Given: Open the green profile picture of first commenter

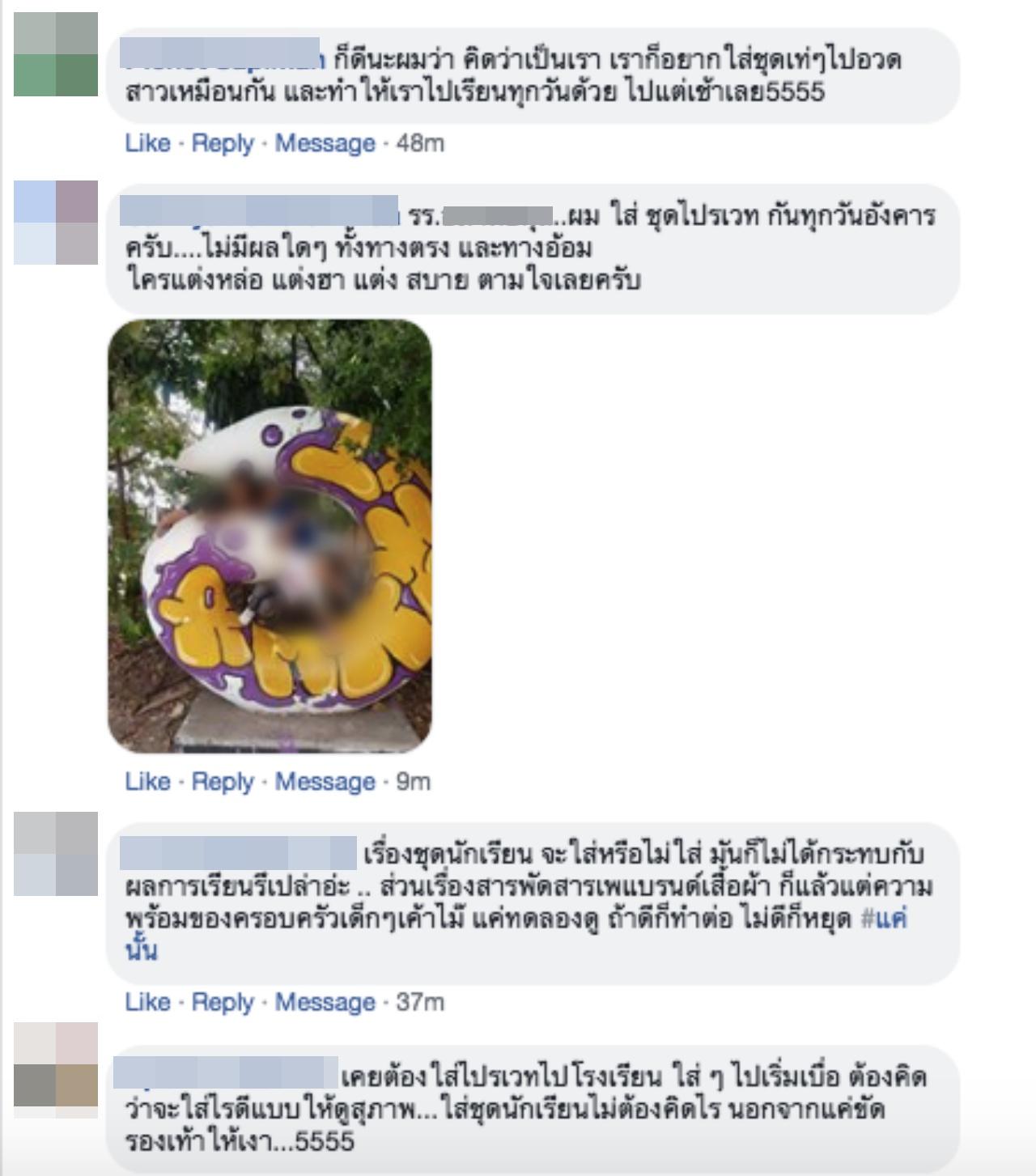Looking at the screenshot, I should click(56, 54).
